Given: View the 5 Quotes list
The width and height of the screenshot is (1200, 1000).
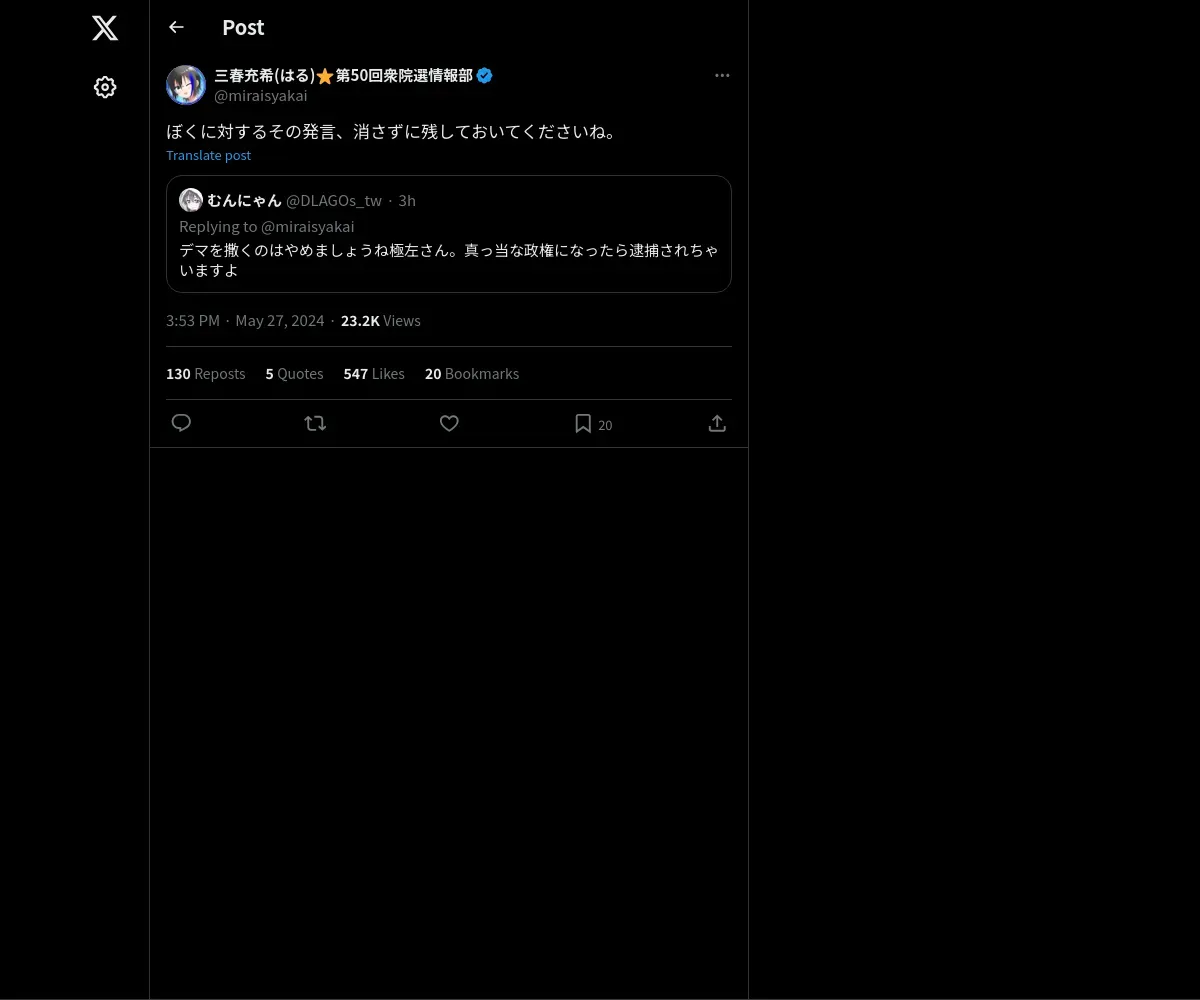Looking at the screenshot, I should [294, 373].
